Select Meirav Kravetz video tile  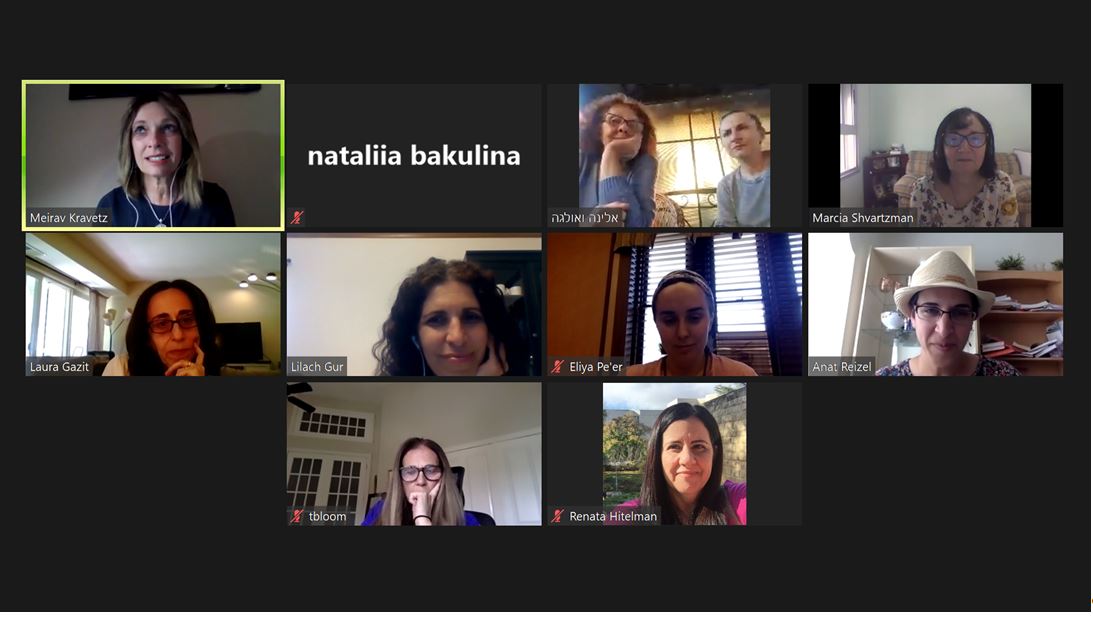point(153,155)
